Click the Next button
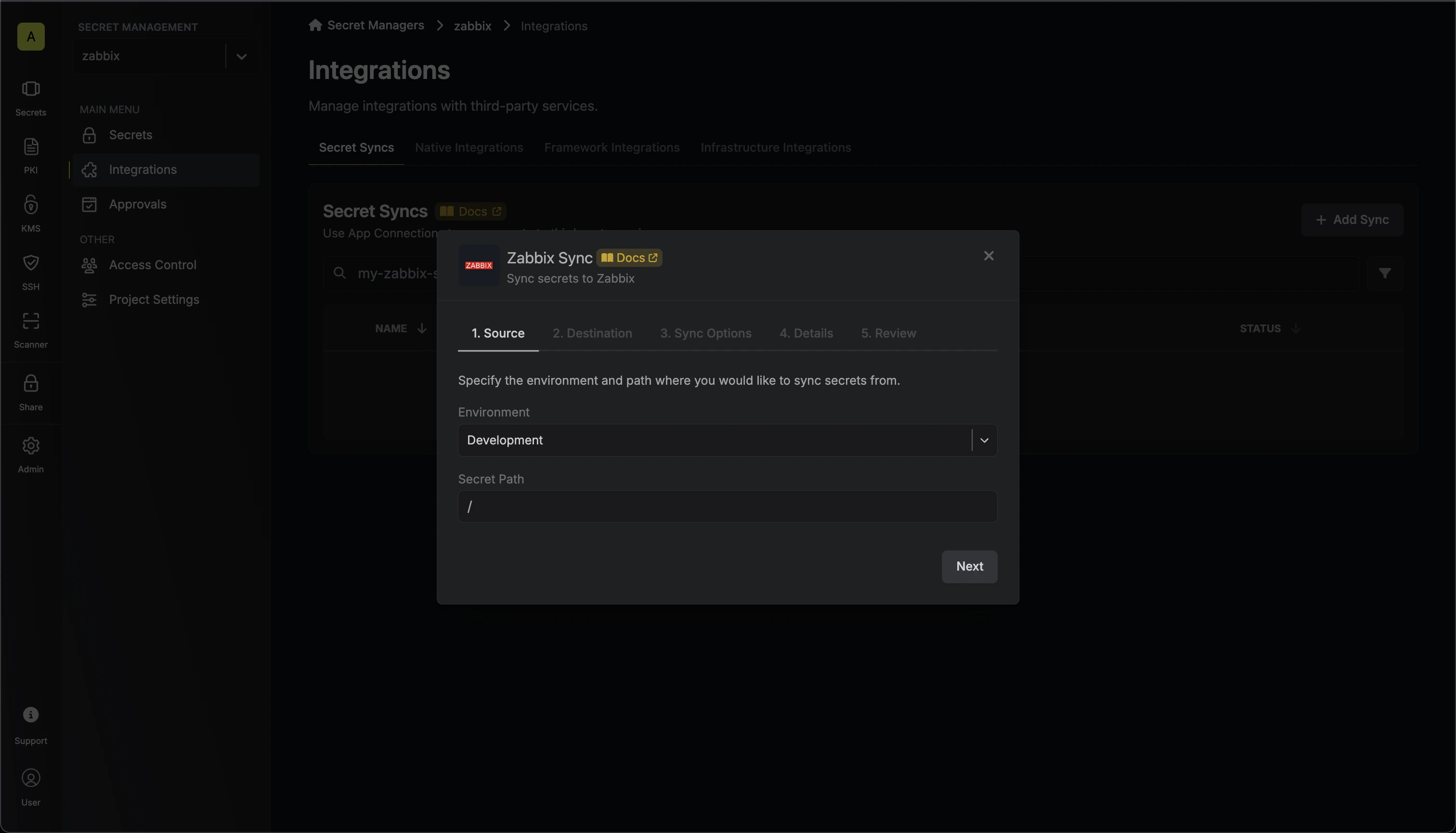This screenshot has height=833, width=1456. tap(969, 567)
